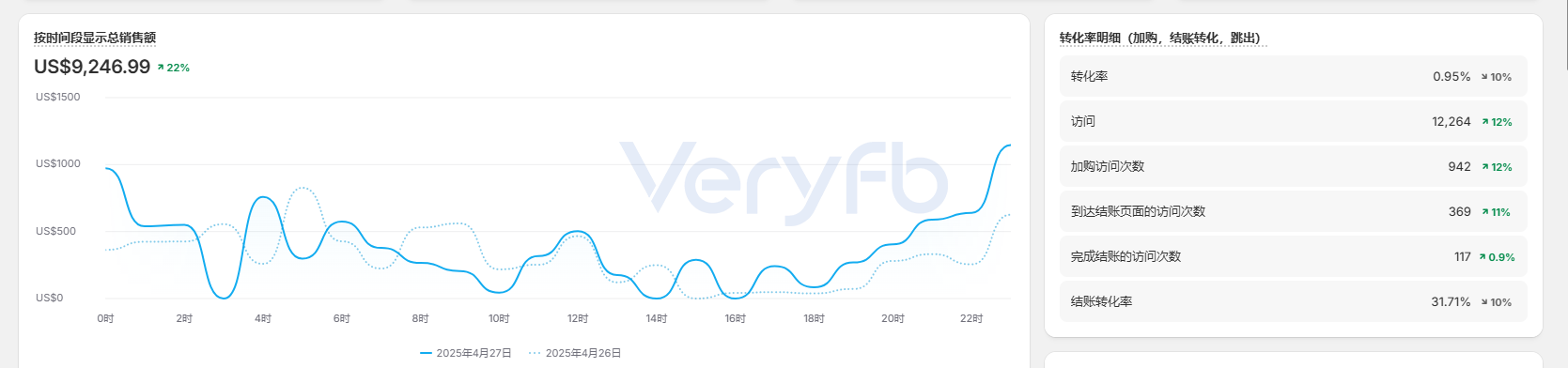Image resolution: width=1568 pixels, height=368 pixels.
Task: Click the up arrow 12% beside 942
Action: pyautogui.click(x=1497, y=167)
